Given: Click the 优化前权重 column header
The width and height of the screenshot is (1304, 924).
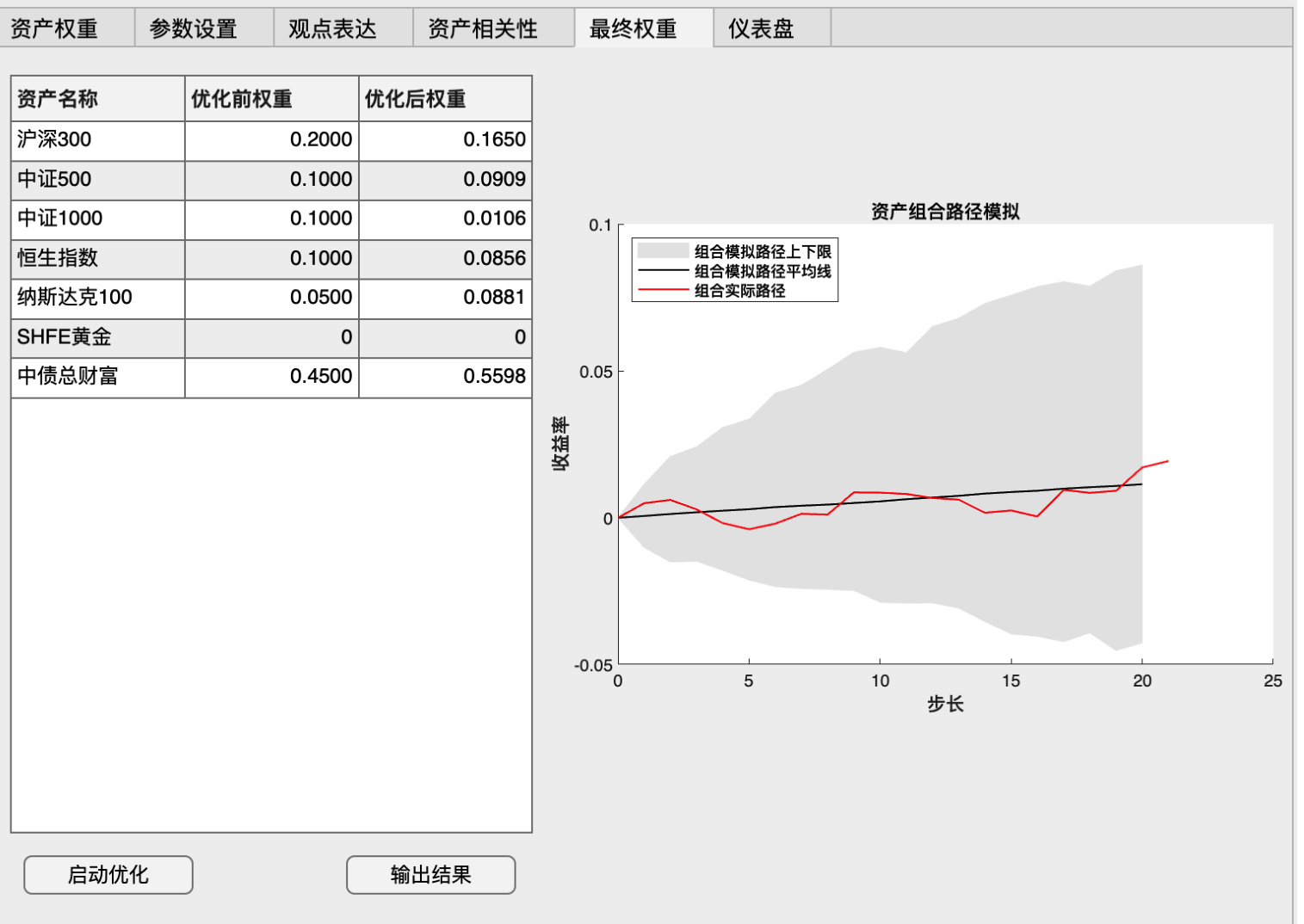Looking at the screenshot, I should tap(271, 99).
